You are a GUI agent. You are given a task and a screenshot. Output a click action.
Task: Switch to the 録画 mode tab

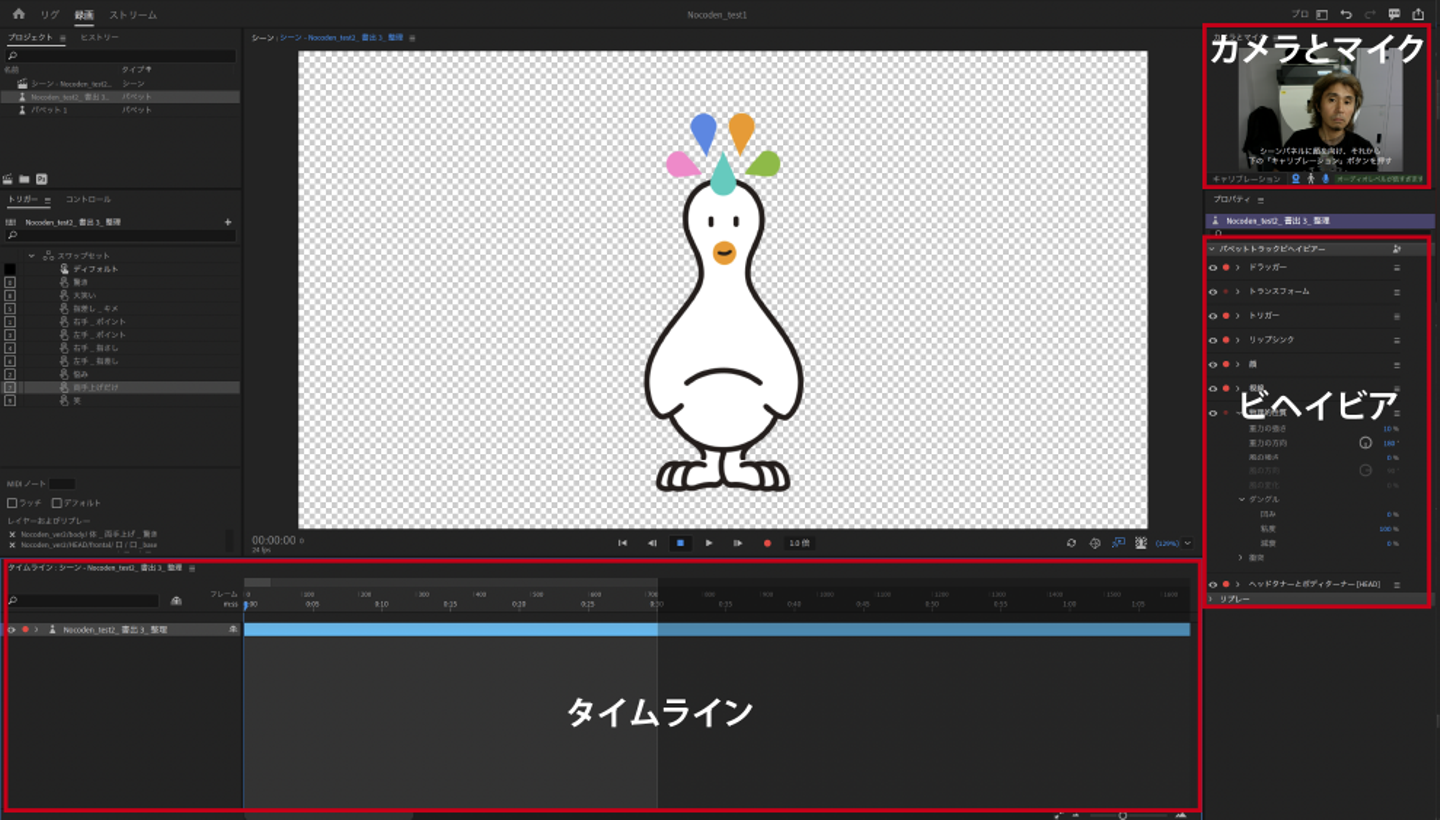coord(84,15)
